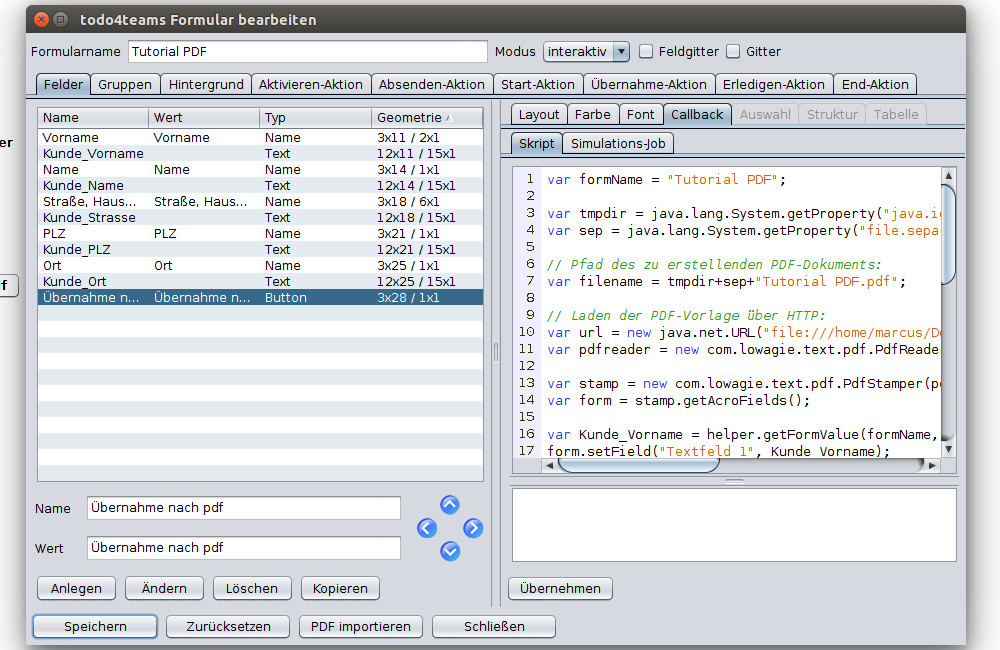1000x650 pixels.
Task: Switch to the Layout tab
Action: tap(539, 115)
